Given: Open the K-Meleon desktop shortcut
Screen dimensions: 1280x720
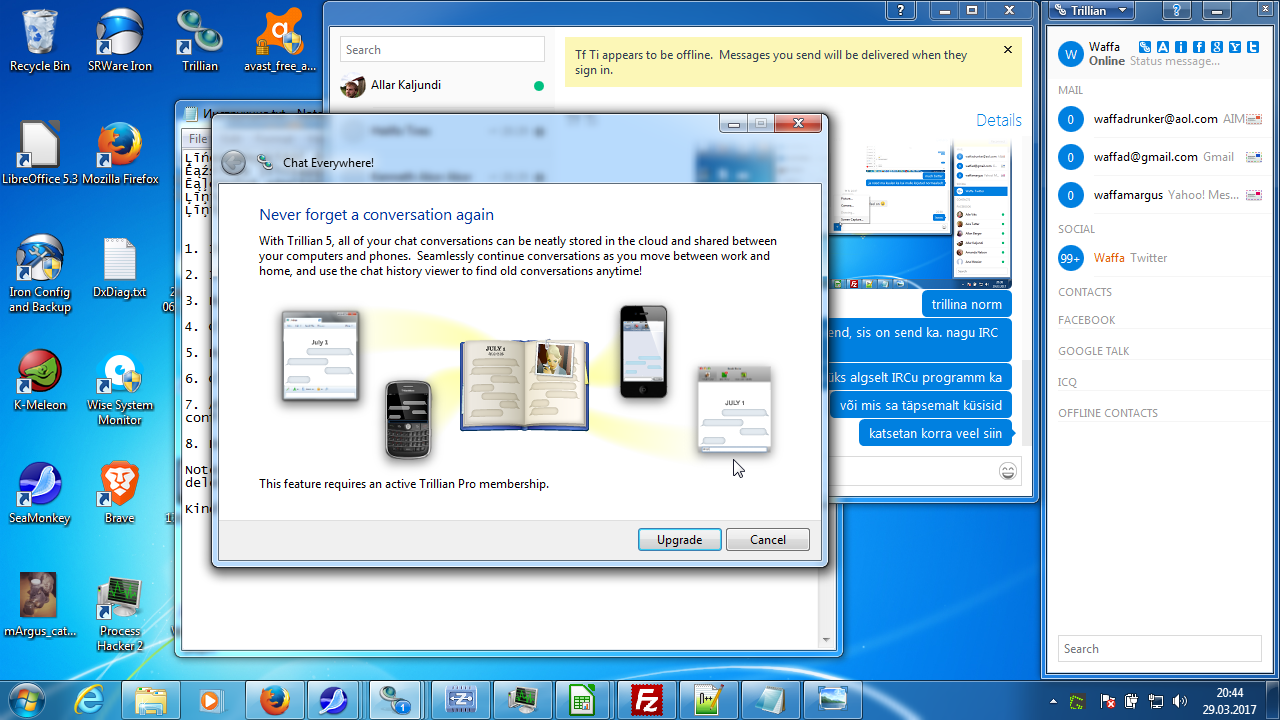Looking at the screenshot, I should point(40,380).
